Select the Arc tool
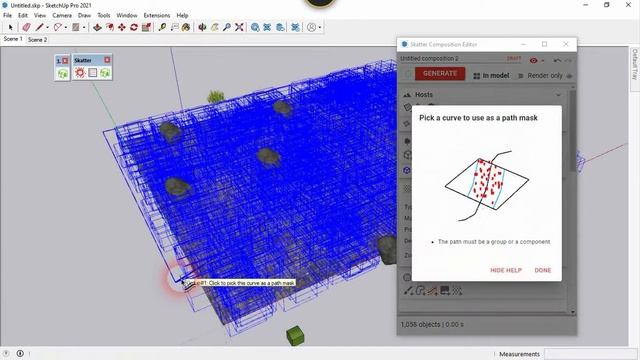 point(58,27)
